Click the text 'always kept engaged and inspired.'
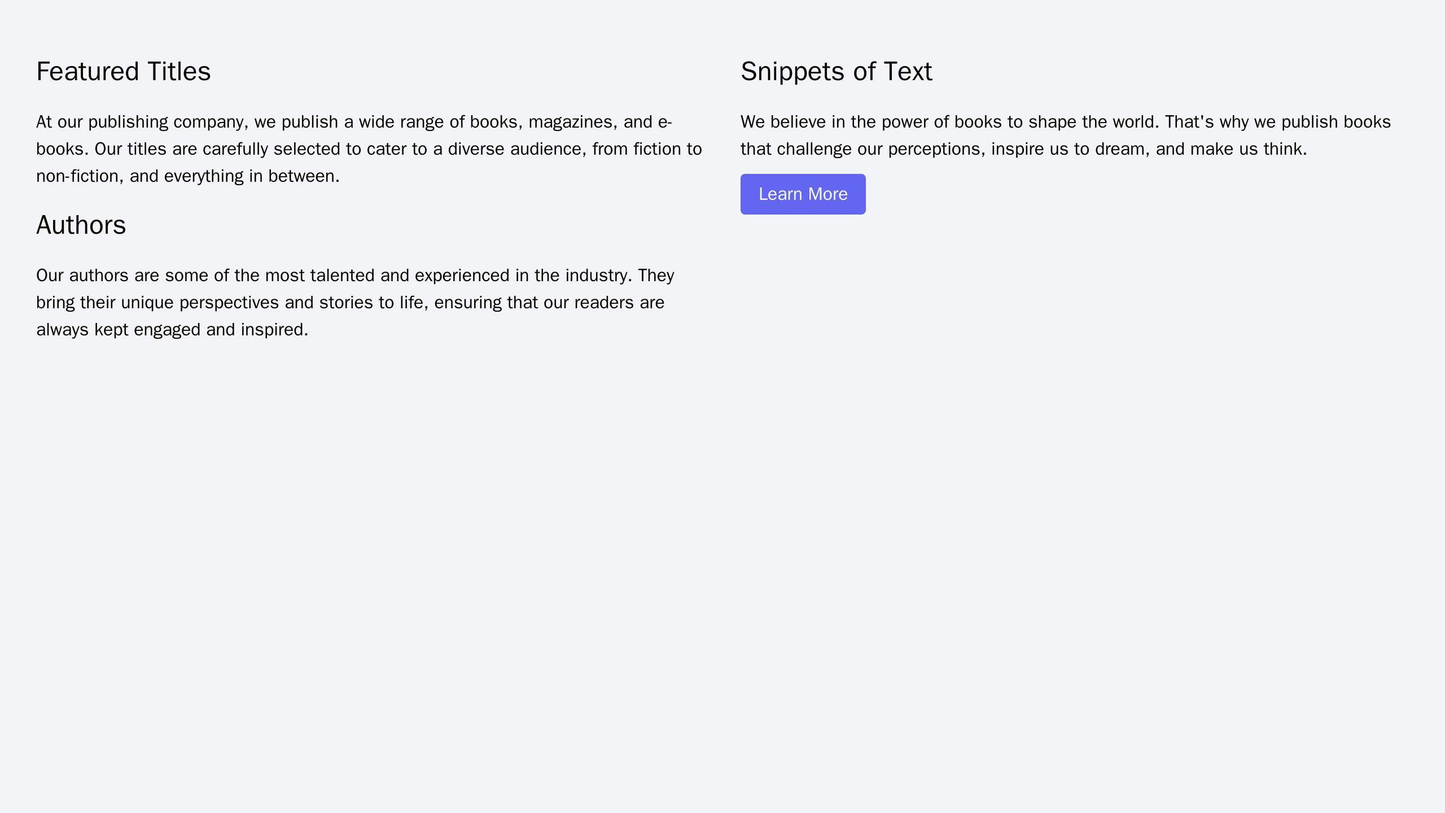This screenshot has width=1445, height=813. [172, 330]
